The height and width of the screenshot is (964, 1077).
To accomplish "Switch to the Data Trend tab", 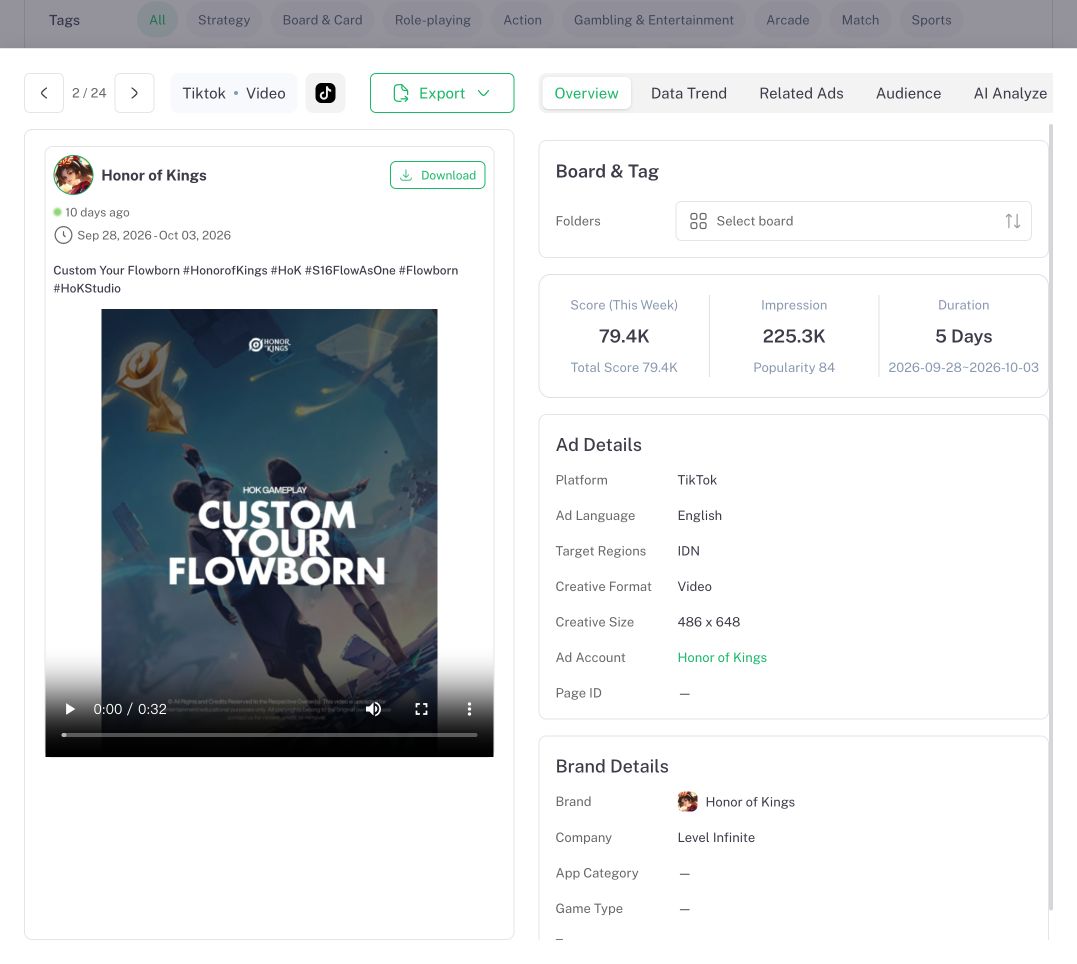I will [688, 93].
